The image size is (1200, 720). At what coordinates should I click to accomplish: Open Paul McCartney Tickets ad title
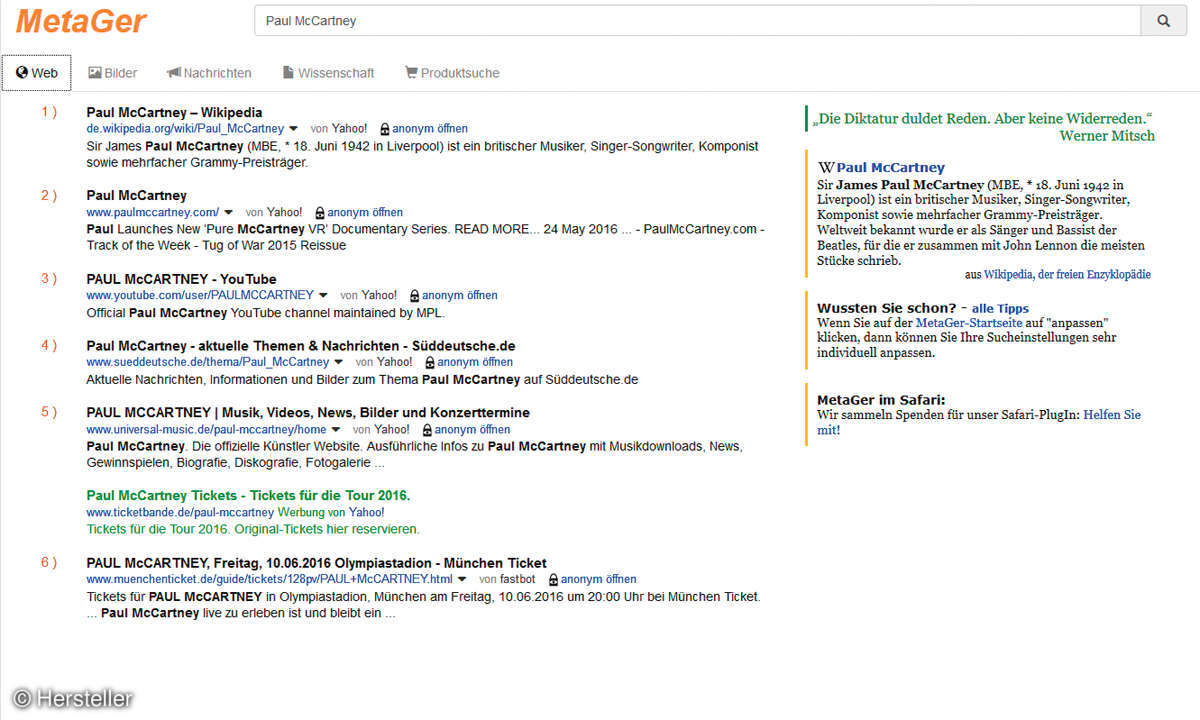[x=248, y=496]
